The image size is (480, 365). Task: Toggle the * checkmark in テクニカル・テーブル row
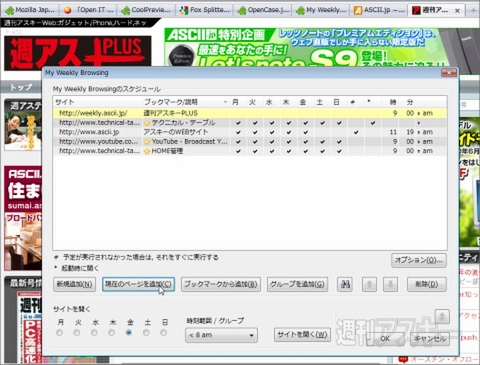373,123
